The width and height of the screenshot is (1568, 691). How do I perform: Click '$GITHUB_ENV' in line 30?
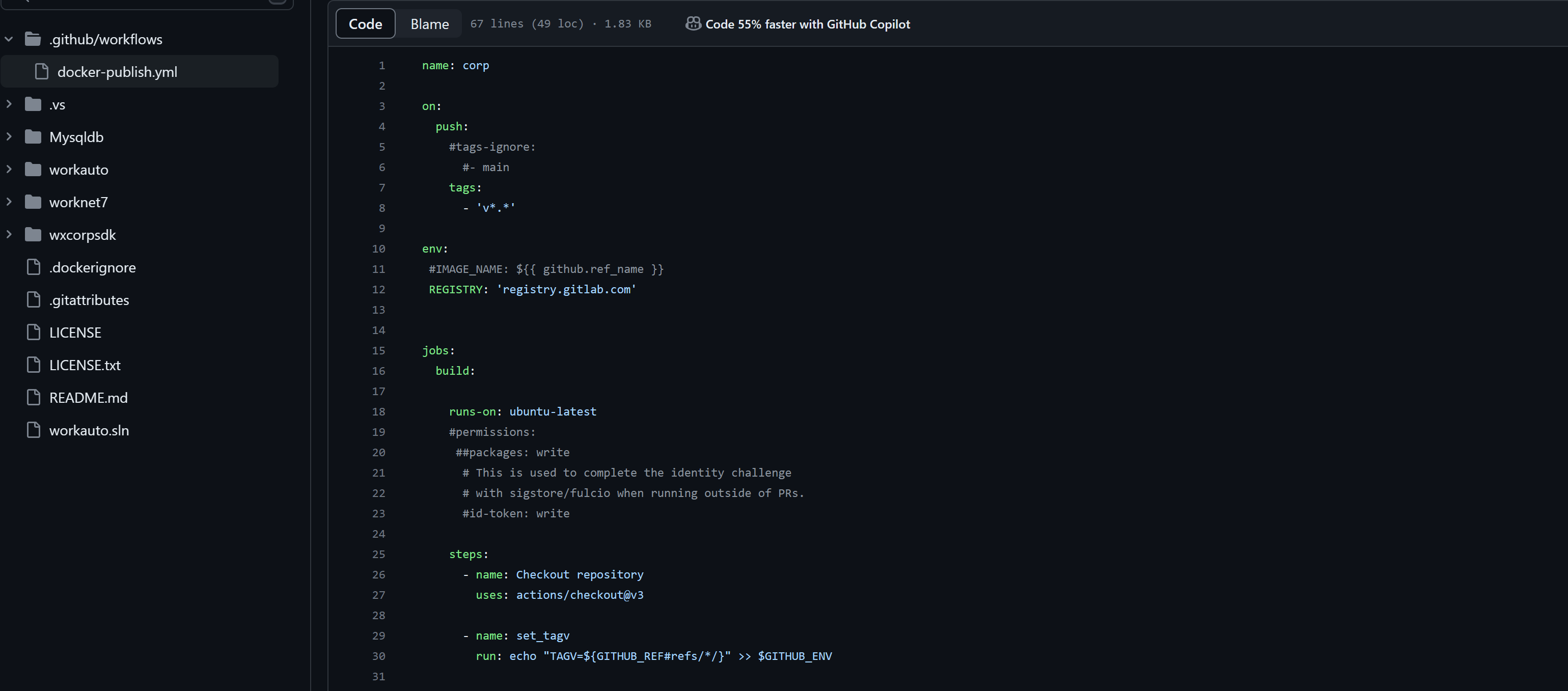pos(795,656)
